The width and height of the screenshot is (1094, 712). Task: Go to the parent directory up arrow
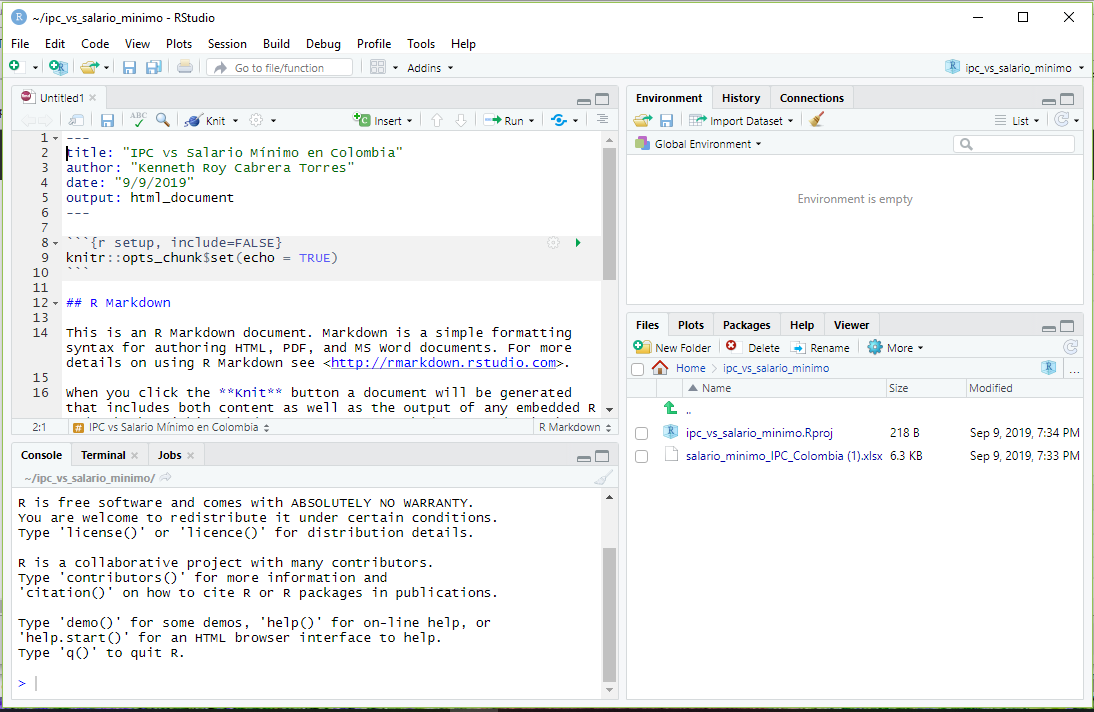tap(670, 408)
